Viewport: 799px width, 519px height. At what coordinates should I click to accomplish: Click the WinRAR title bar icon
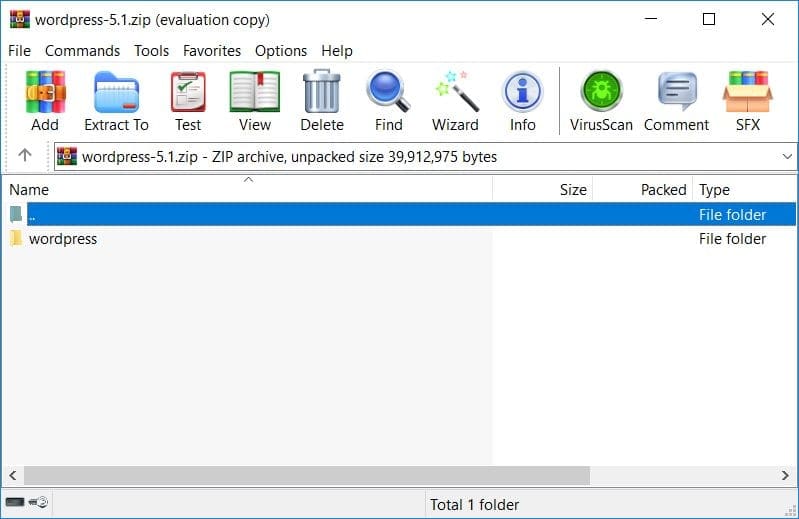20,19
